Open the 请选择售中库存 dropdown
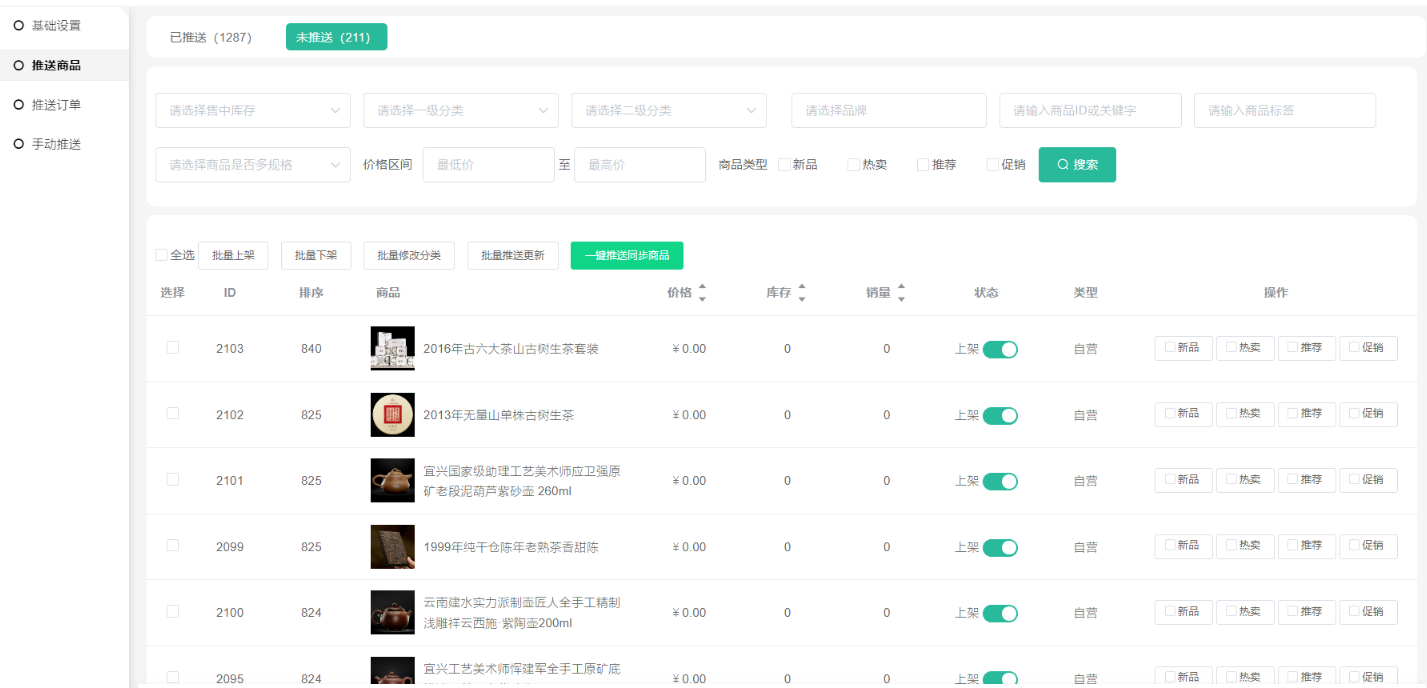Screen dimensions: 1427x688 [x=253, y=111]
